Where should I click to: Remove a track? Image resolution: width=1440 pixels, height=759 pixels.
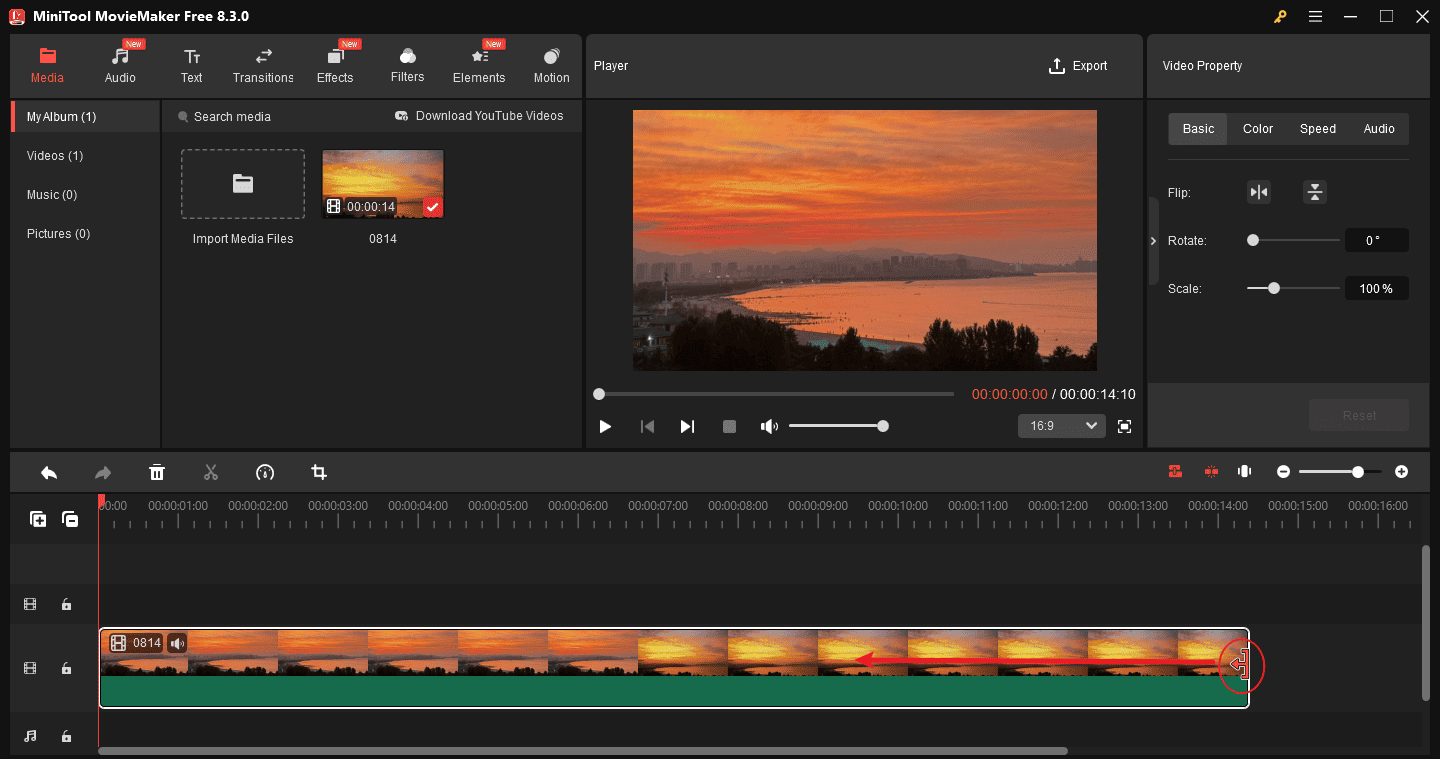tap(70, 519)
